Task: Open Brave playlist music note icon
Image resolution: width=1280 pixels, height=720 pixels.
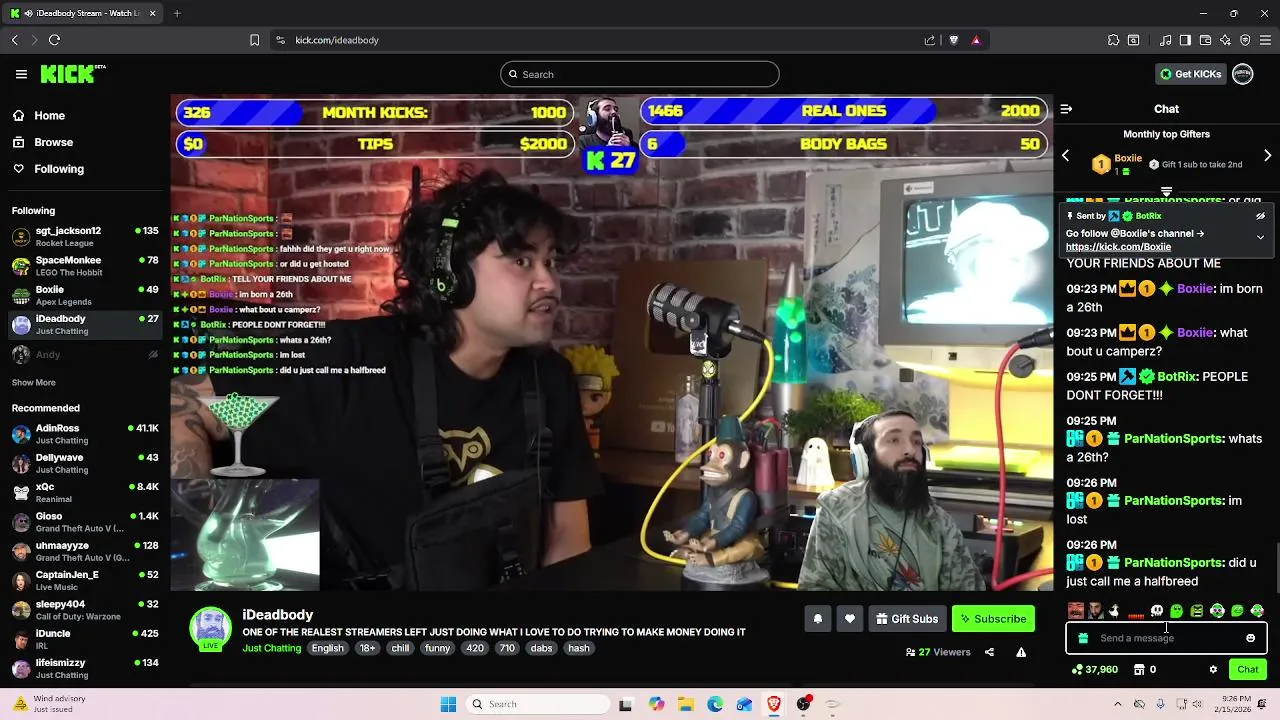Action: 1166,40
